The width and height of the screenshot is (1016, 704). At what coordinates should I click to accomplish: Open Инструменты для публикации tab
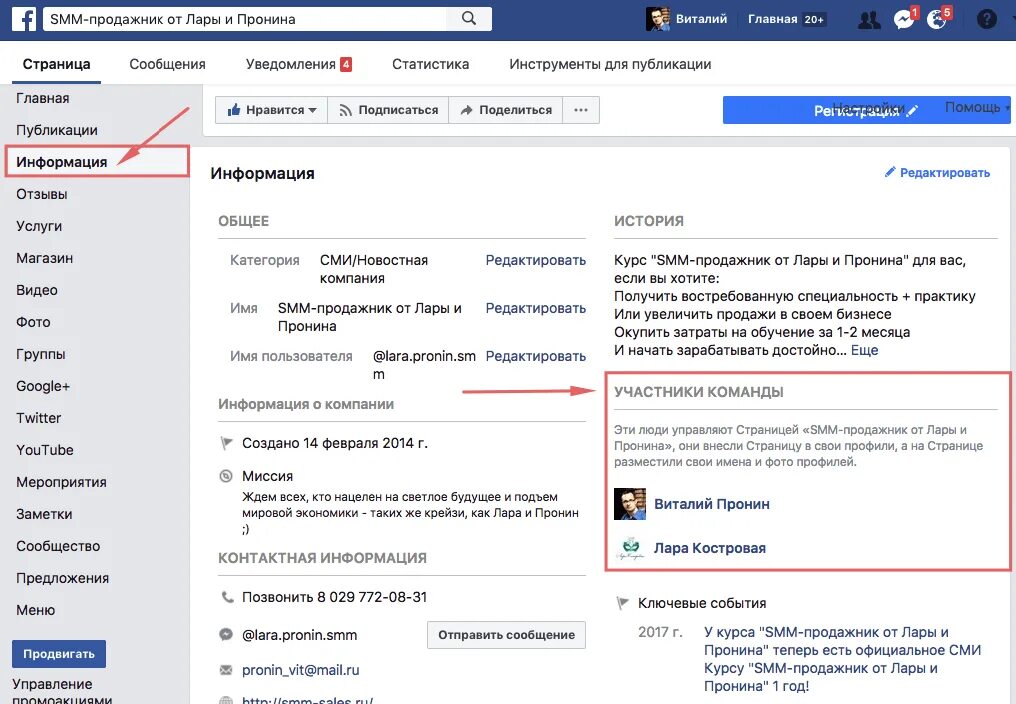click(x=610, y=64)
